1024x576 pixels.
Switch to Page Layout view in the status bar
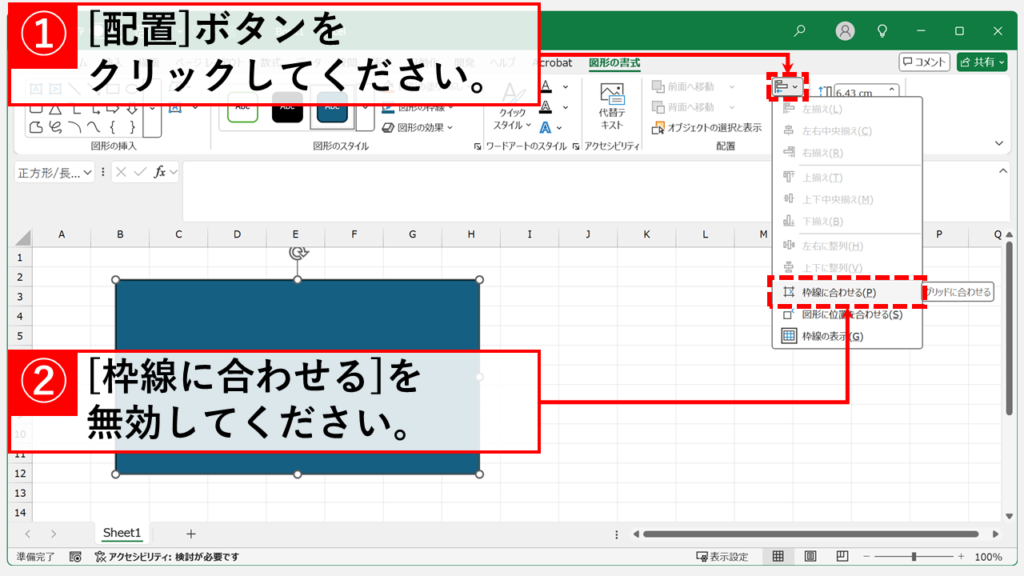[810, 556]
